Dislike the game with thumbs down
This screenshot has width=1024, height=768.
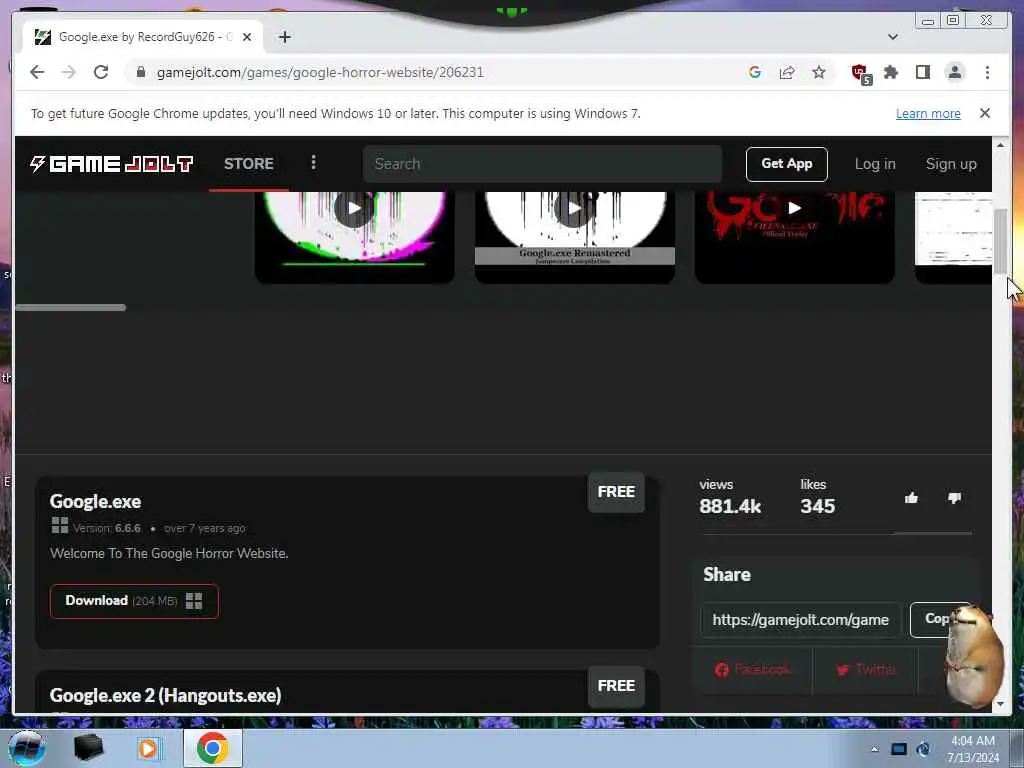pos(954,498)
